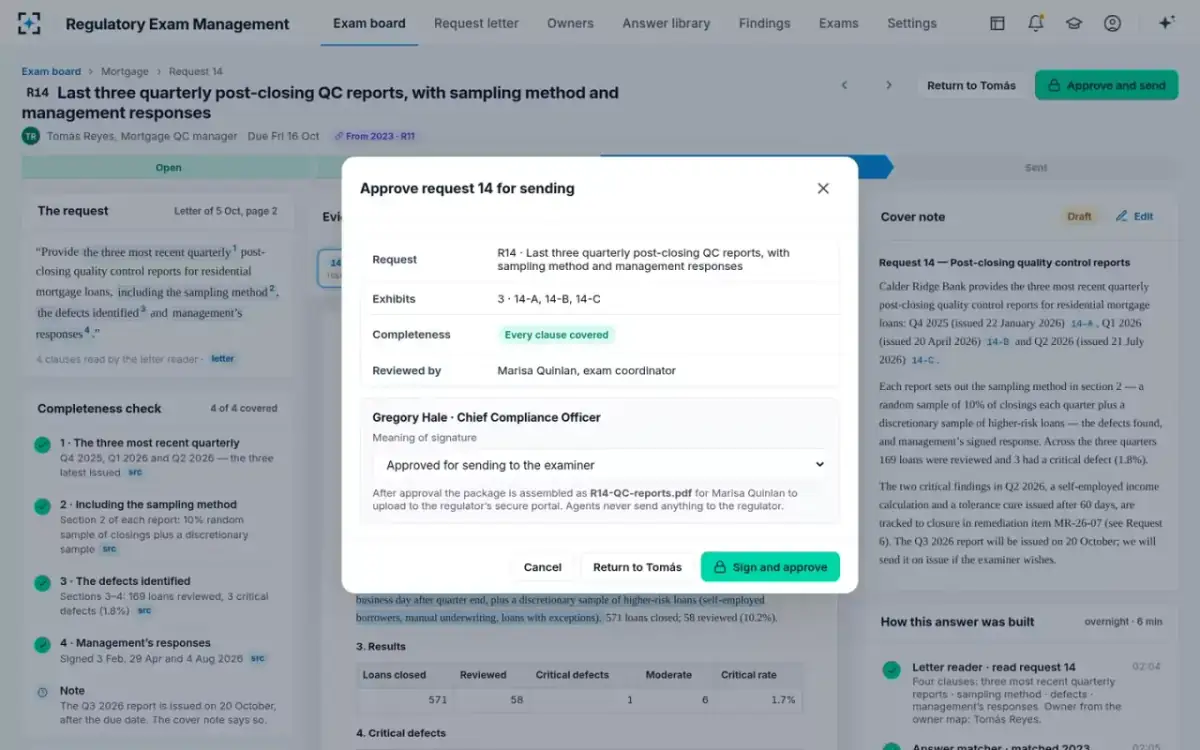Click src tag under defects identified clause
This screenshot has width=1200, height=750.
(x=144, y=610)
